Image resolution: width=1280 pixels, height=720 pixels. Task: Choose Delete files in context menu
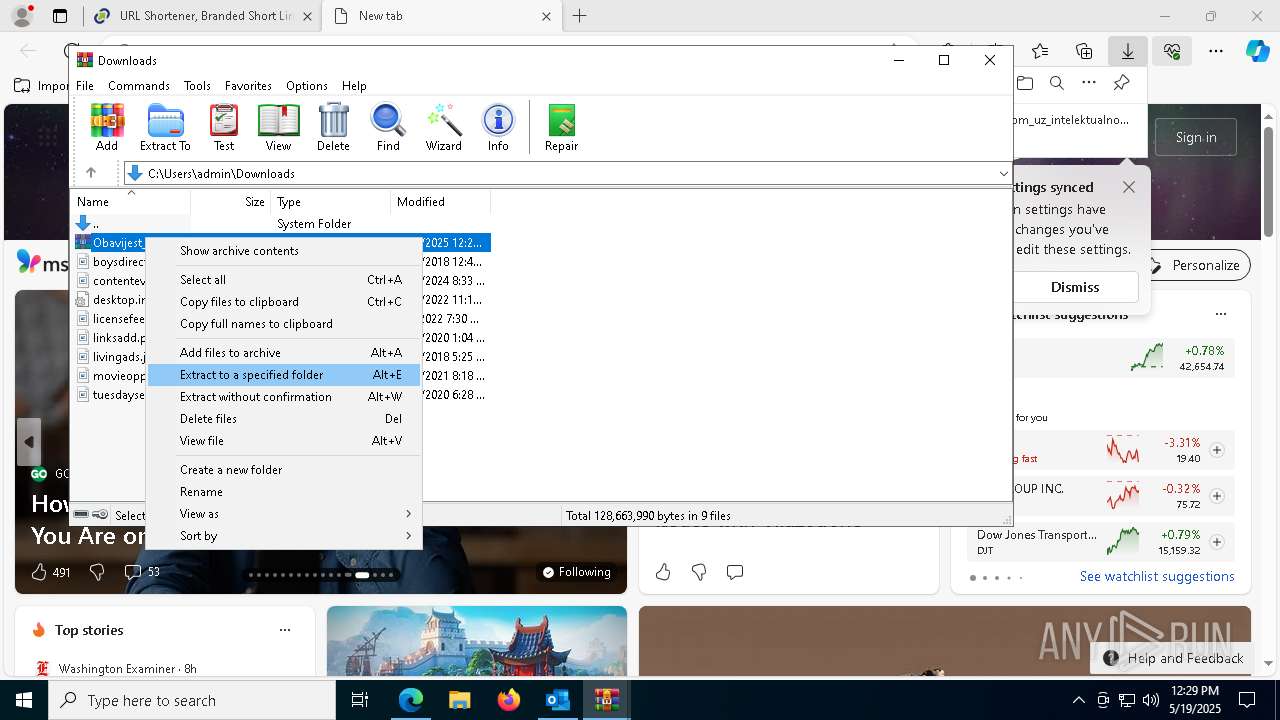[284, 419]
